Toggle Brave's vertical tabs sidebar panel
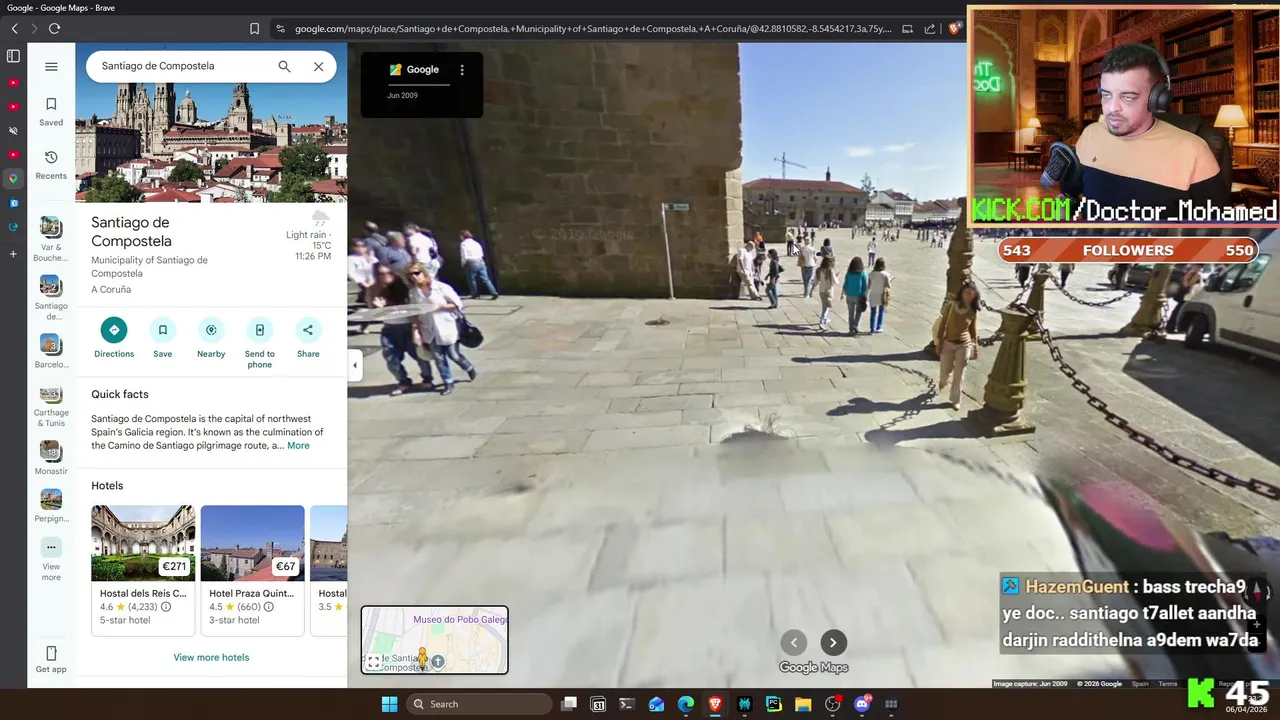Image resolution: width=1280 pixels, height=720 pixels. [x=13, y=57]
